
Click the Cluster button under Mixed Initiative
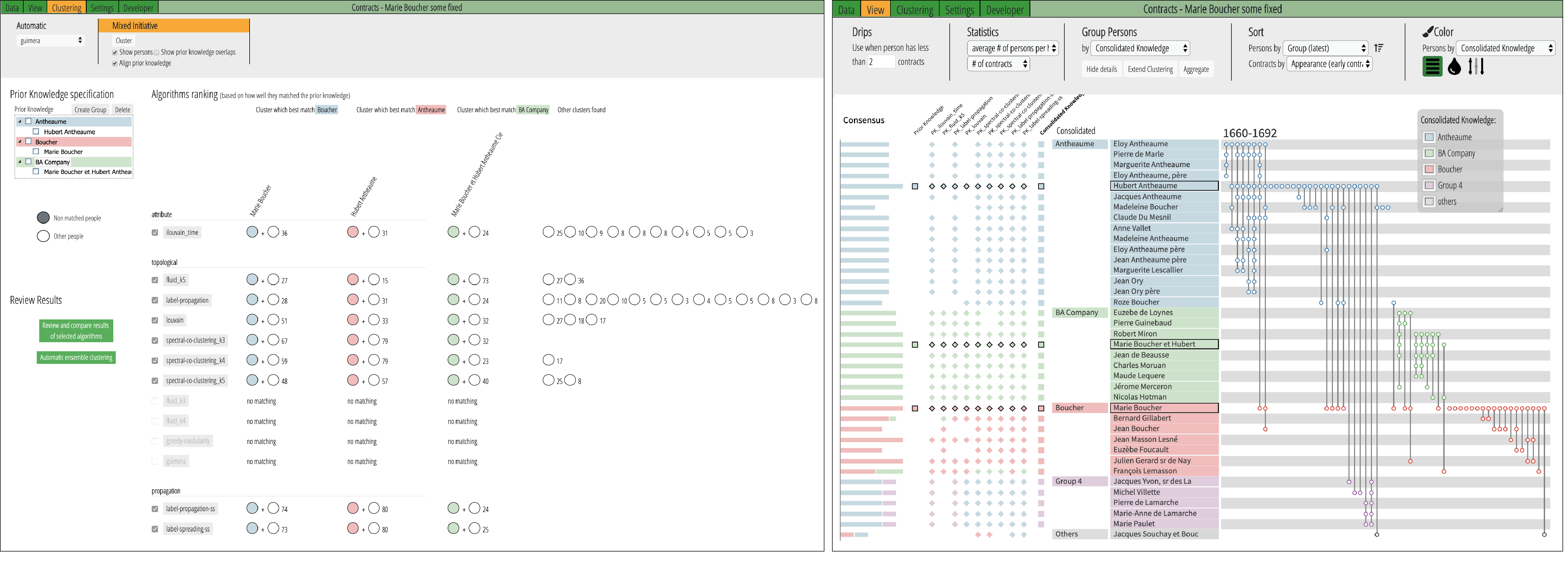click(123, 41)
